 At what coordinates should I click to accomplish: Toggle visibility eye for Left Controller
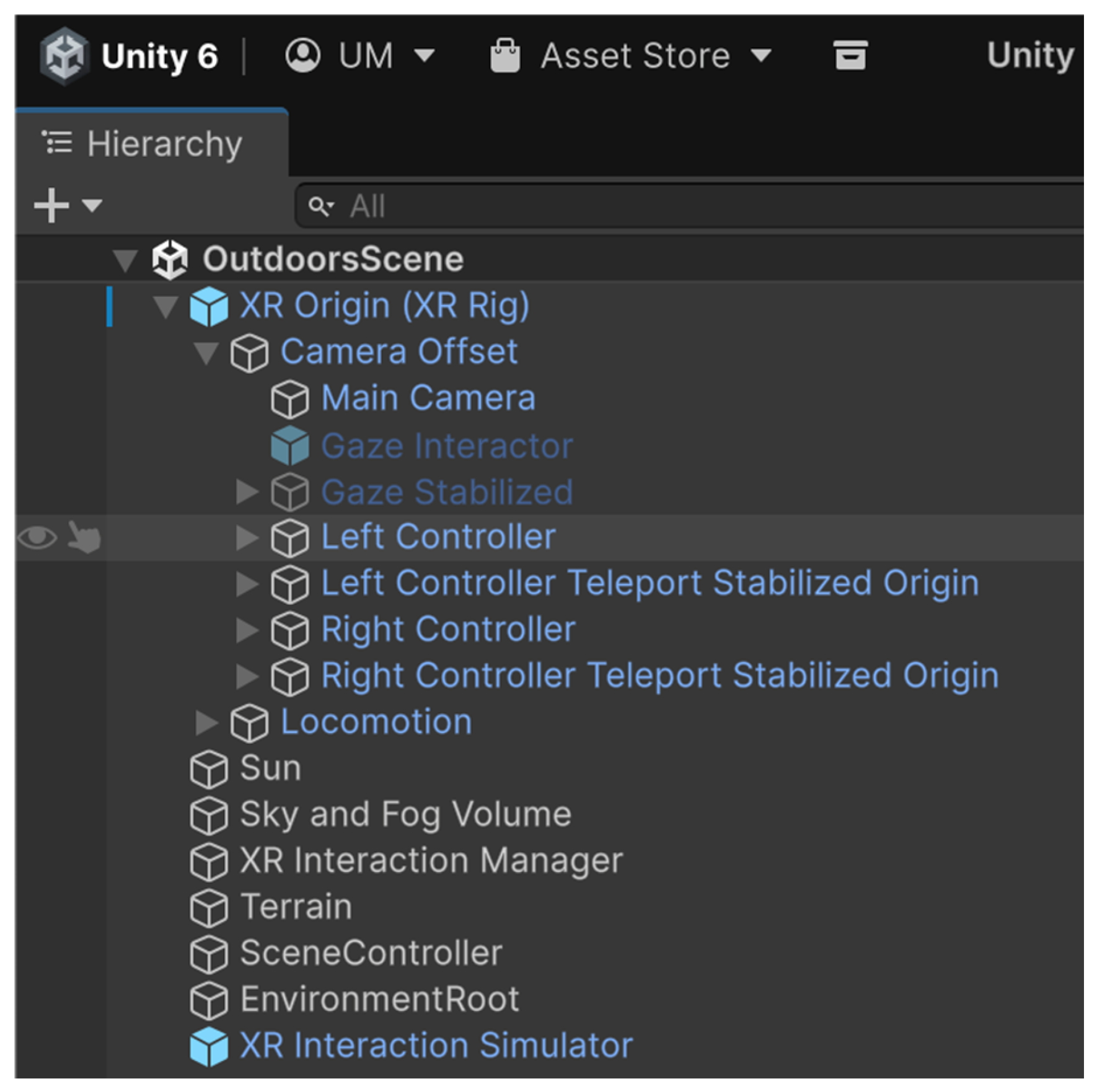(37, 537)
